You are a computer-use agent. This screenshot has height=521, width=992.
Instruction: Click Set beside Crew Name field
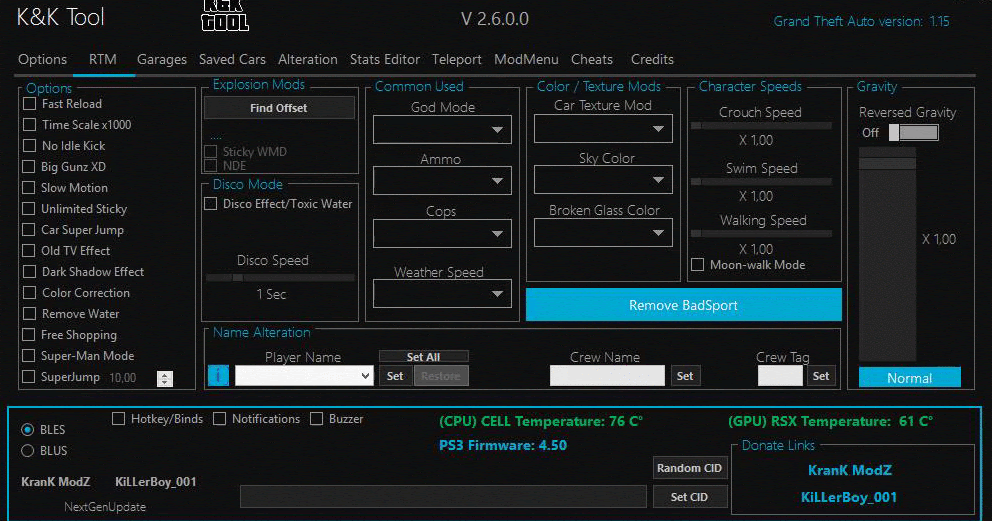pyautogui.click(x=685, y=376)
